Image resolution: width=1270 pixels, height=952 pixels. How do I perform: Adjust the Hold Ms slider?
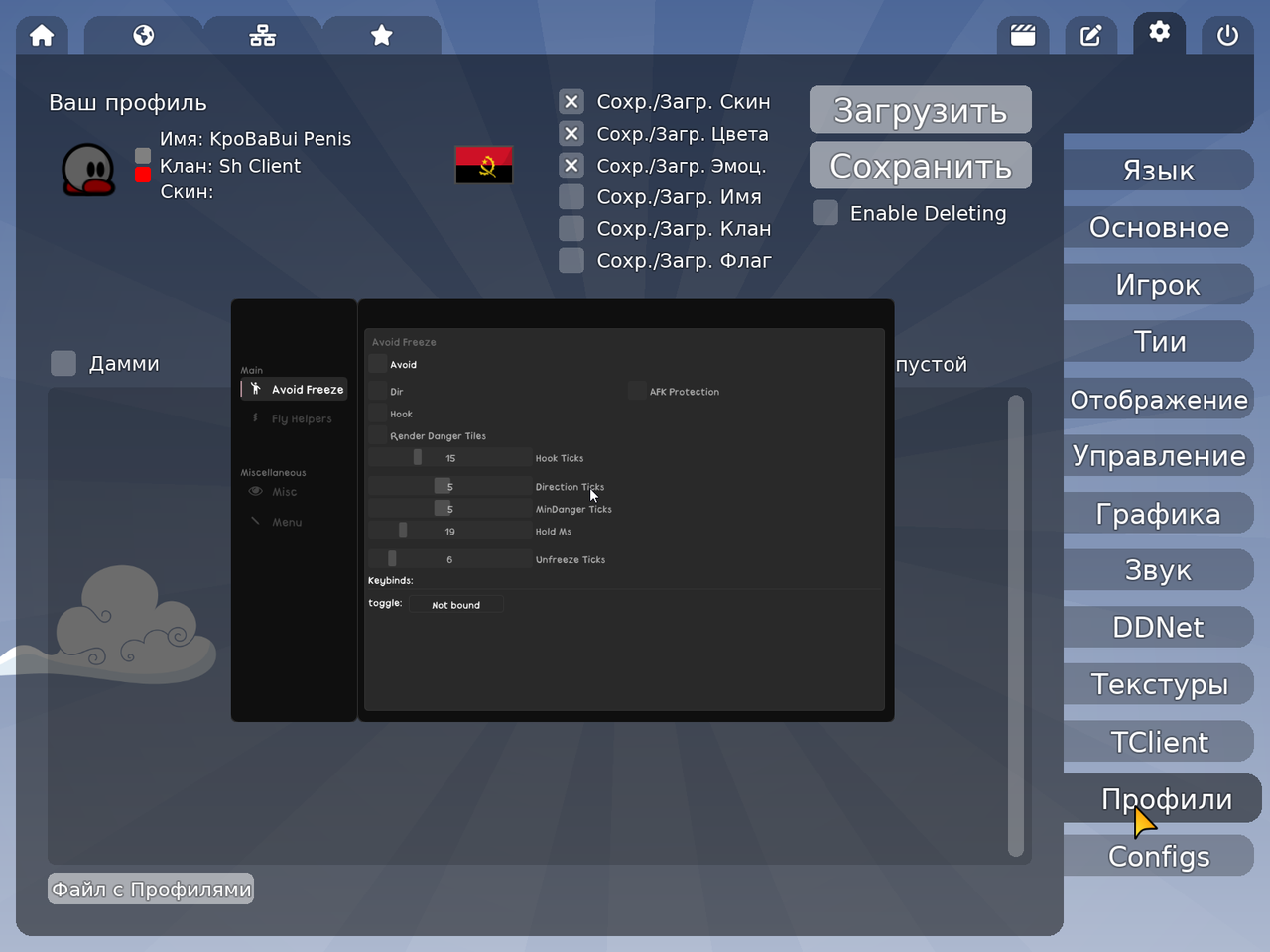[450, 531]
